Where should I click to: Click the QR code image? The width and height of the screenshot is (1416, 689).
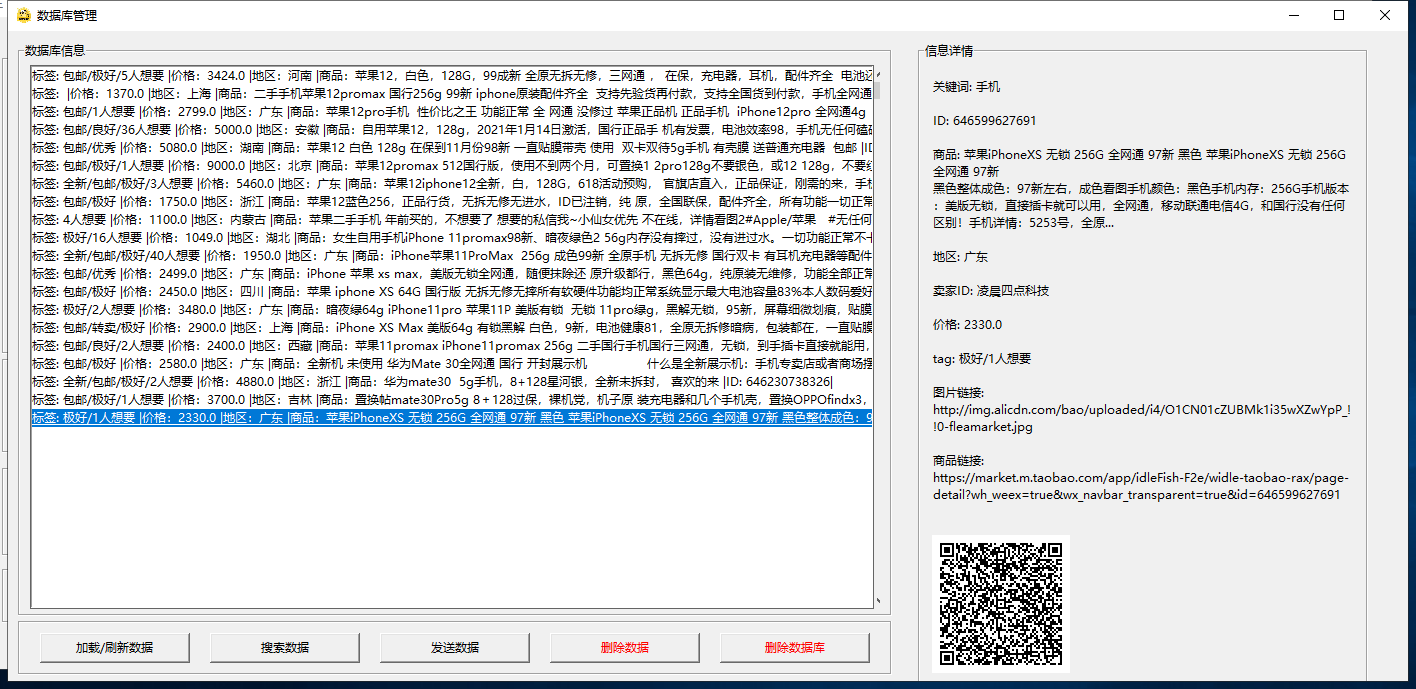[1001, 603]
